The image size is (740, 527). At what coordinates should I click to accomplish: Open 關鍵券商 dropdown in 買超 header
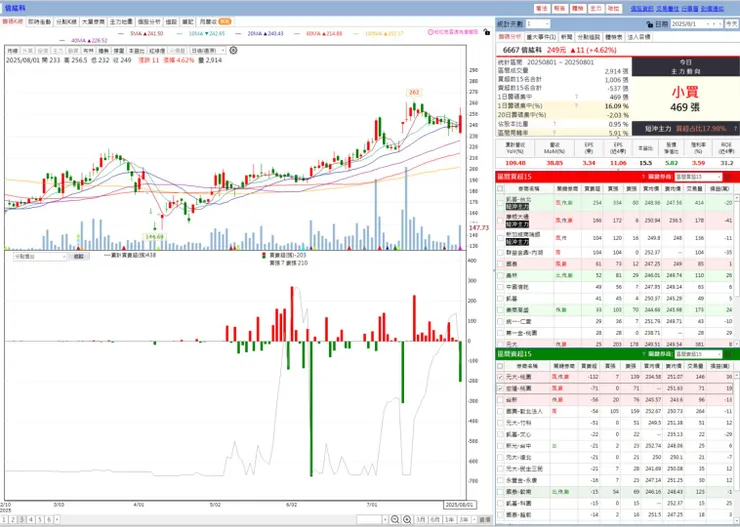pos(698,176)
